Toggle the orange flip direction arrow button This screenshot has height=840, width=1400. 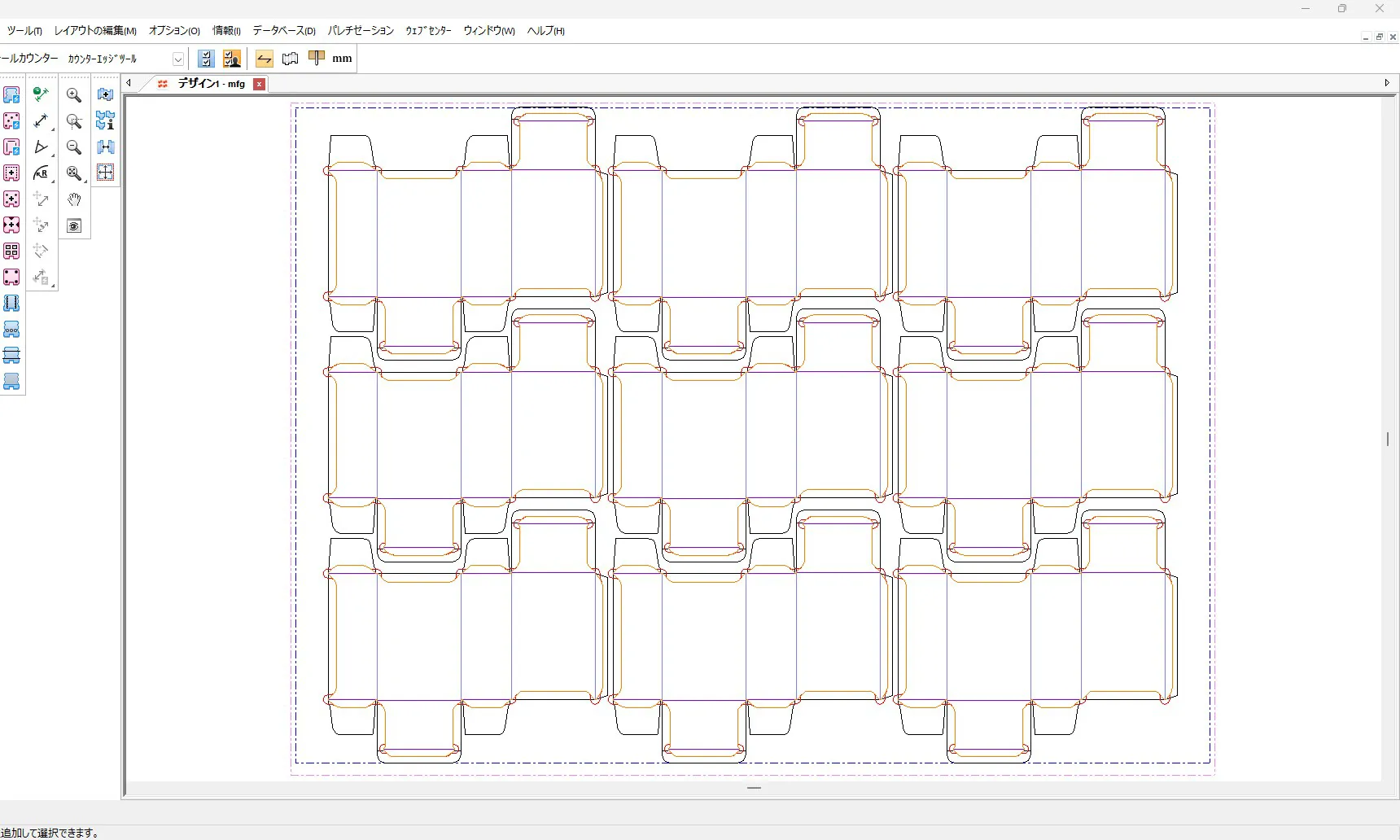coord(264,59)
